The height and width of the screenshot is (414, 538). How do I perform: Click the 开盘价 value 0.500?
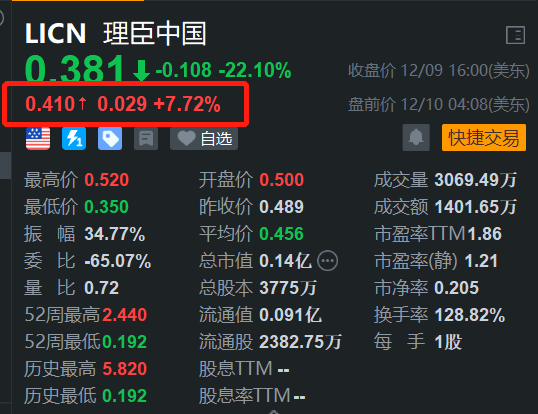[x=282, y=180]
